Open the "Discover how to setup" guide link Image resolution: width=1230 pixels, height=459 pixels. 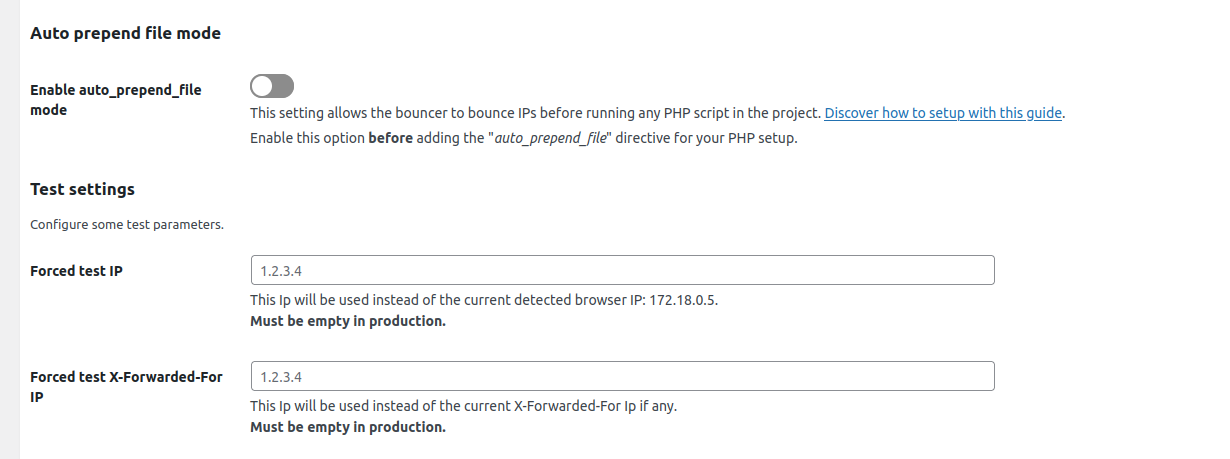(942, 113)
